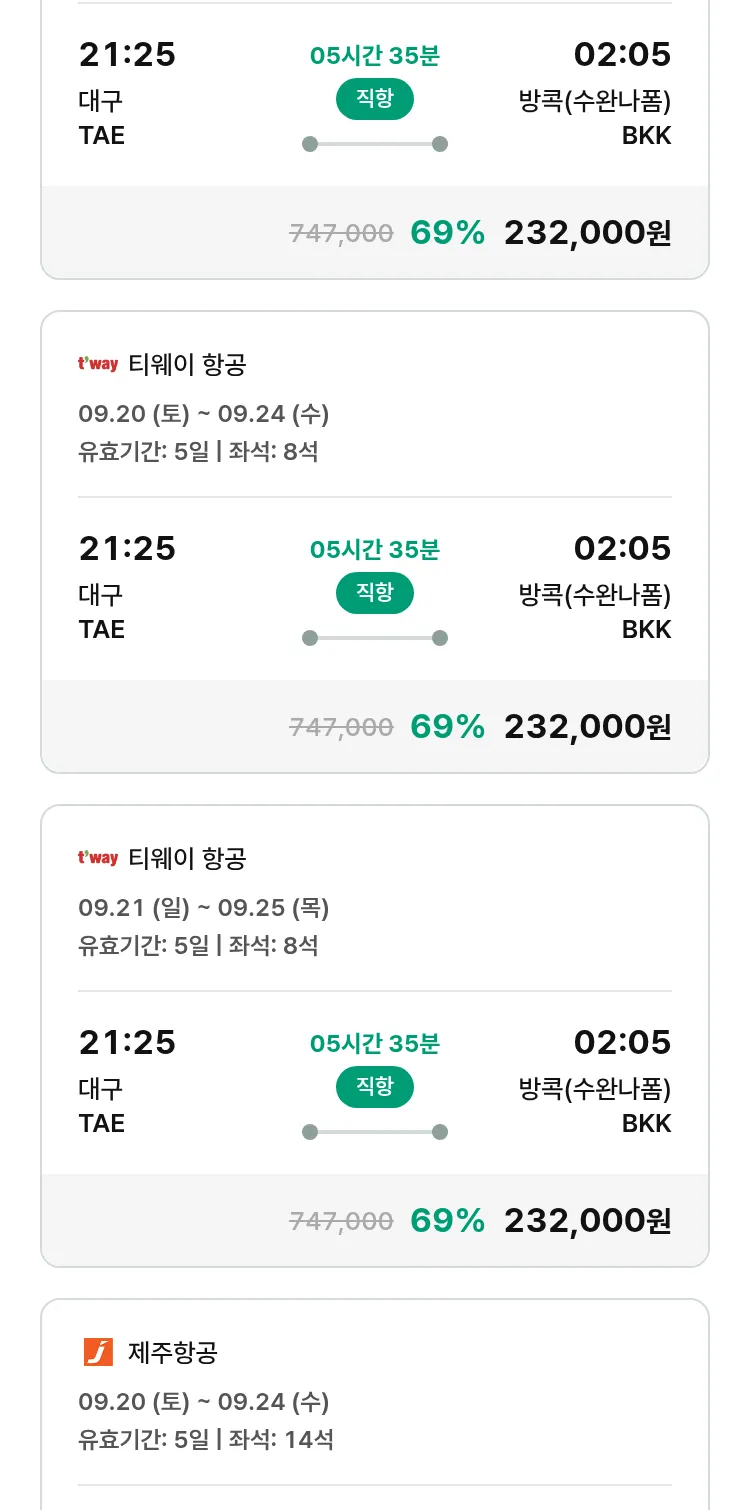
Task: Click the route line graphic in the 09.21 (일) card
Action: (375, 1132)
